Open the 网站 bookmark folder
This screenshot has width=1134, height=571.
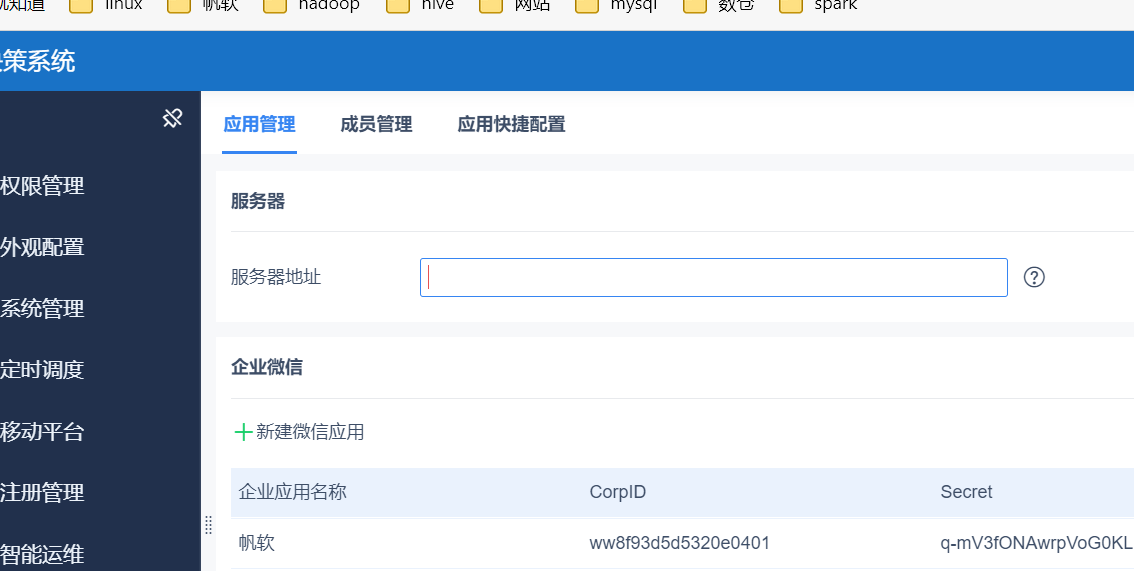pos(516,6)
